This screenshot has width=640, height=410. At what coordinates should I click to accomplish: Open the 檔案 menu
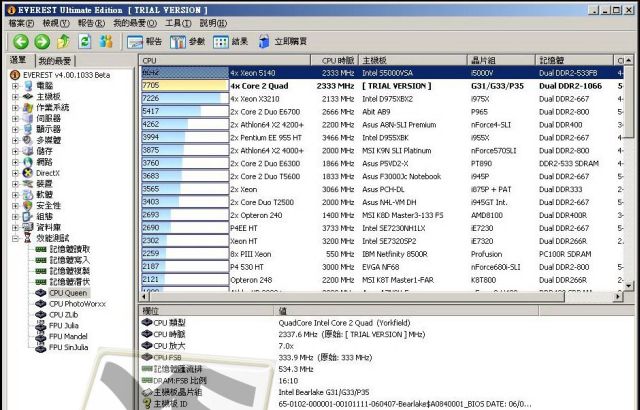pos(20,22)
